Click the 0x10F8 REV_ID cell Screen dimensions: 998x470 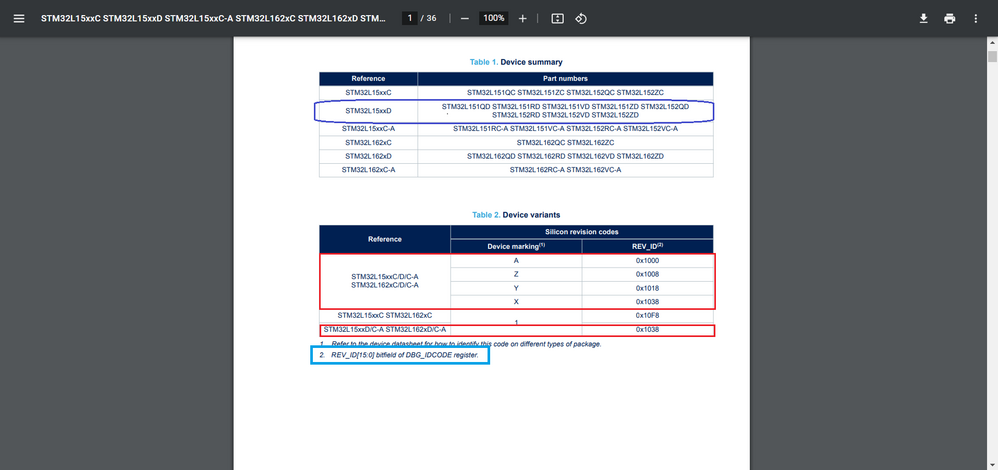(647, 316)
